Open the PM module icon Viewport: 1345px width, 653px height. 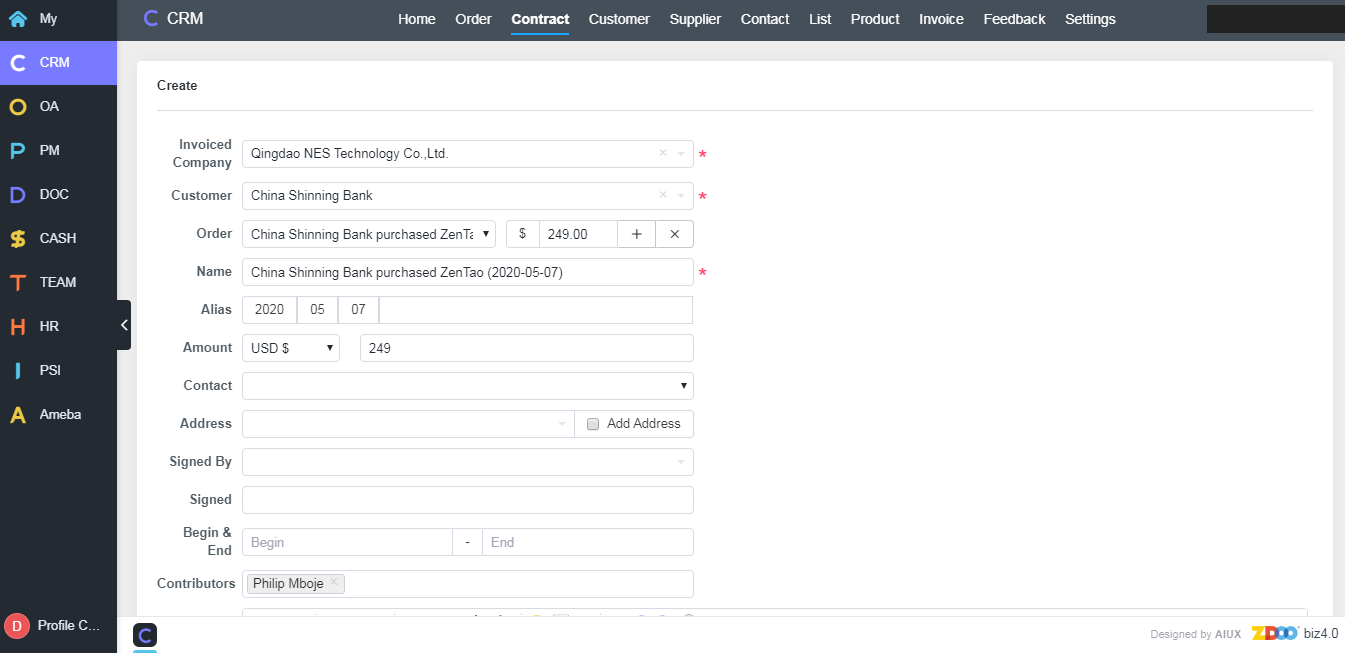click(x=18, y=151)
